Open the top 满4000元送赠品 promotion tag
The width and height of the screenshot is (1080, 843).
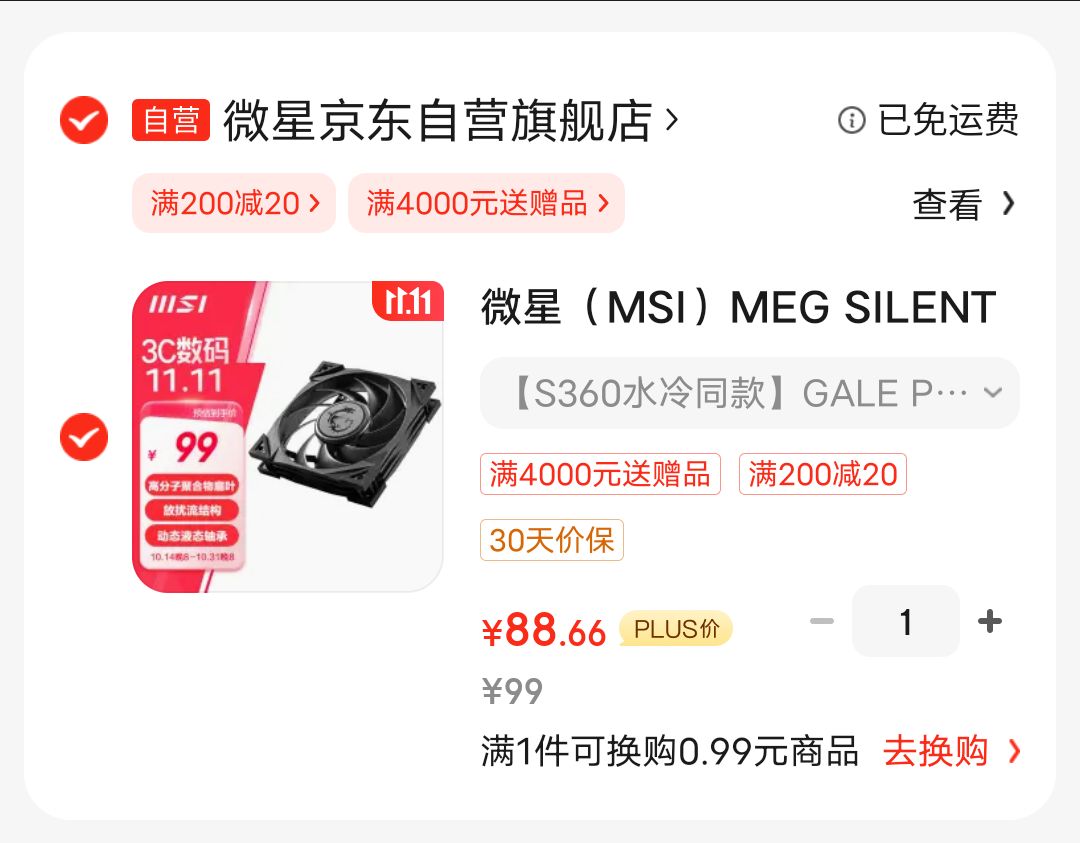pos(486,203)
